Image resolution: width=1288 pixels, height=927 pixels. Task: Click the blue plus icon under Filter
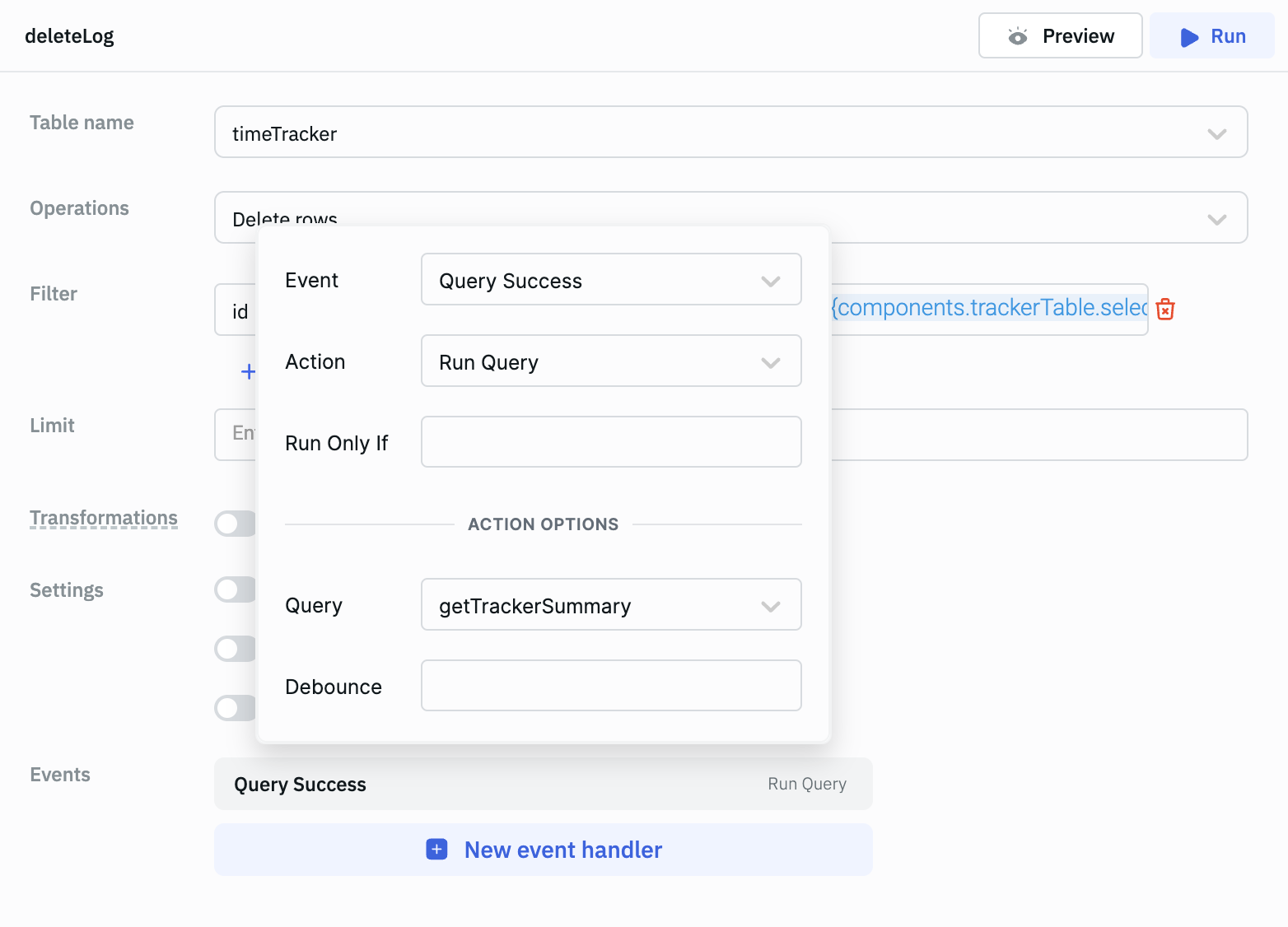point(247,372)
